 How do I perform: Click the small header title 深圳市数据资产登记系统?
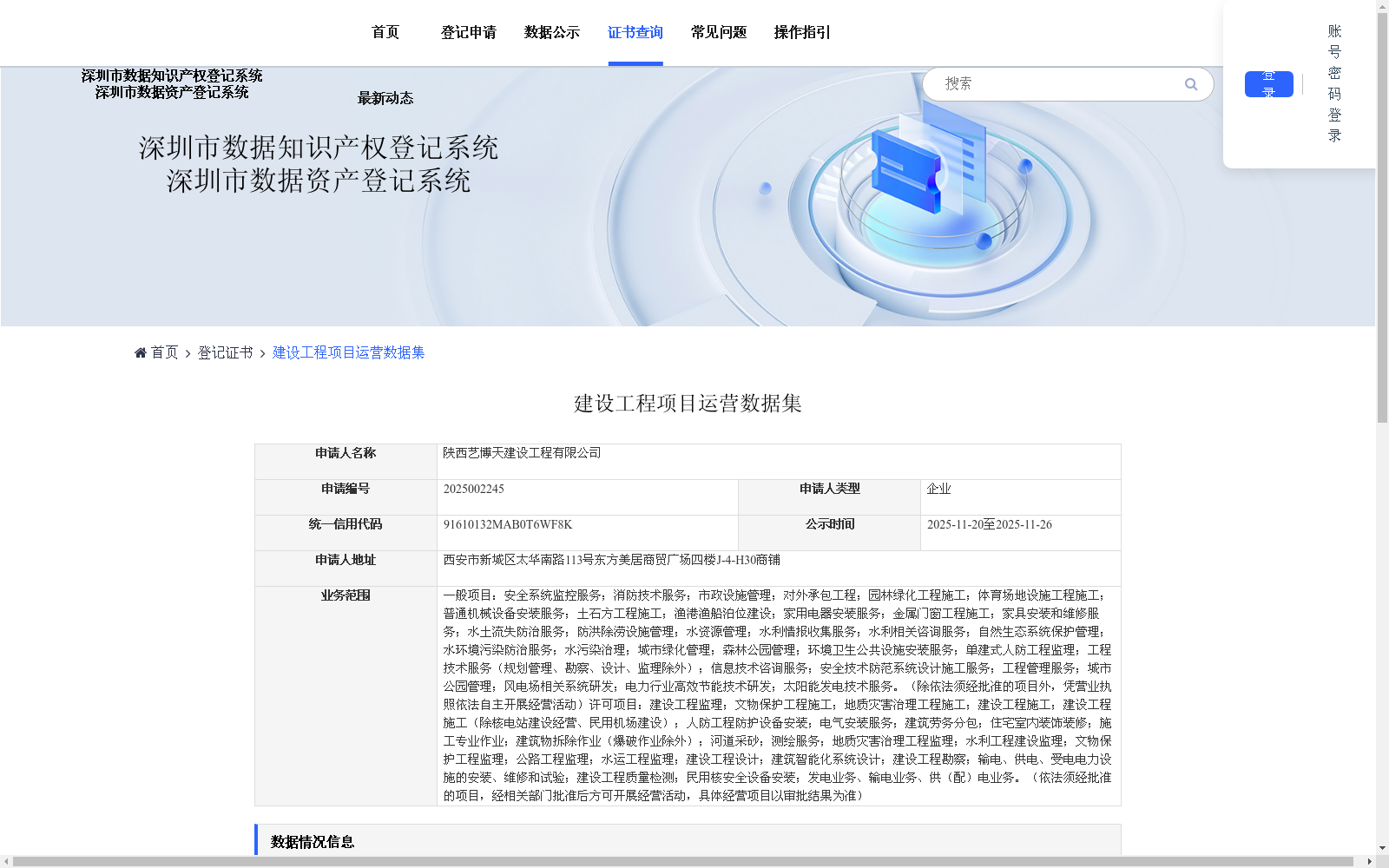coord(172,92)
